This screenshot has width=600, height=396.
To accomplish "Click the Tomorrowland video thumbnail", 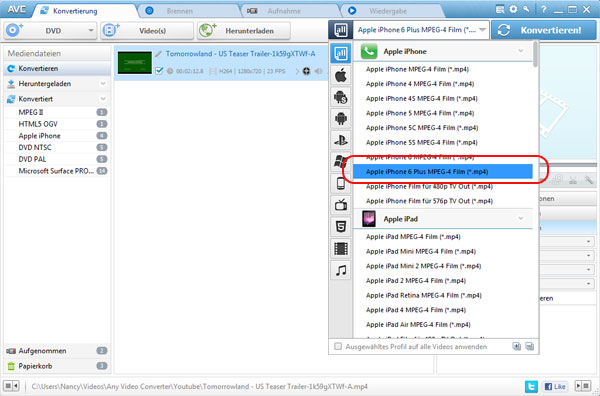I will point(135,62).
